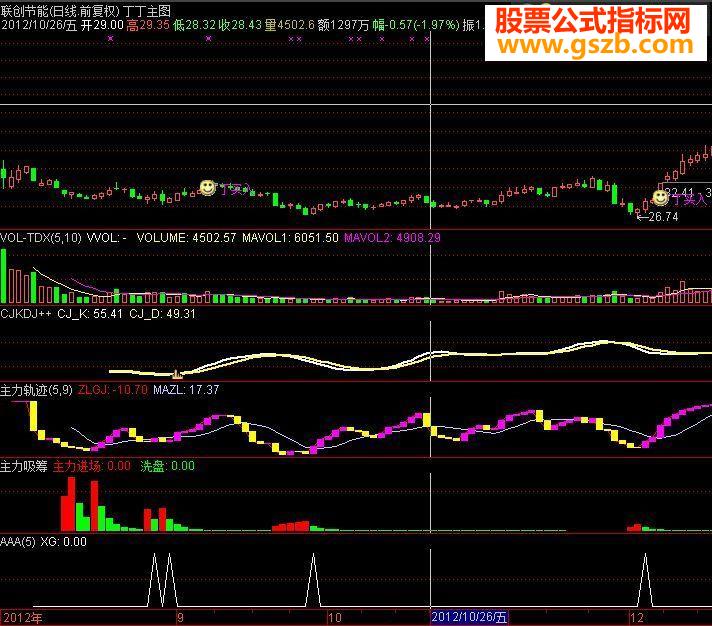The image size is (712, 626).
Task: Click the red 主力进场: 0.00 readout
Action: tap(92, 466)
